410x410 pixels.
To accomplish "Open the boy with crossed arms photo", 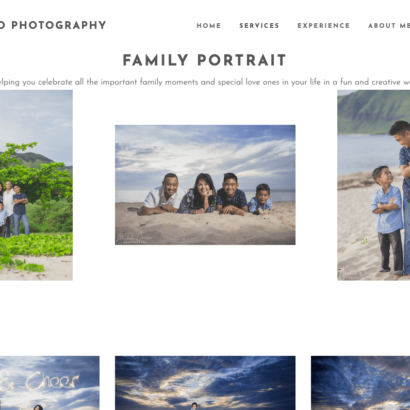I will pyautogui.click(x=374, y=185).
